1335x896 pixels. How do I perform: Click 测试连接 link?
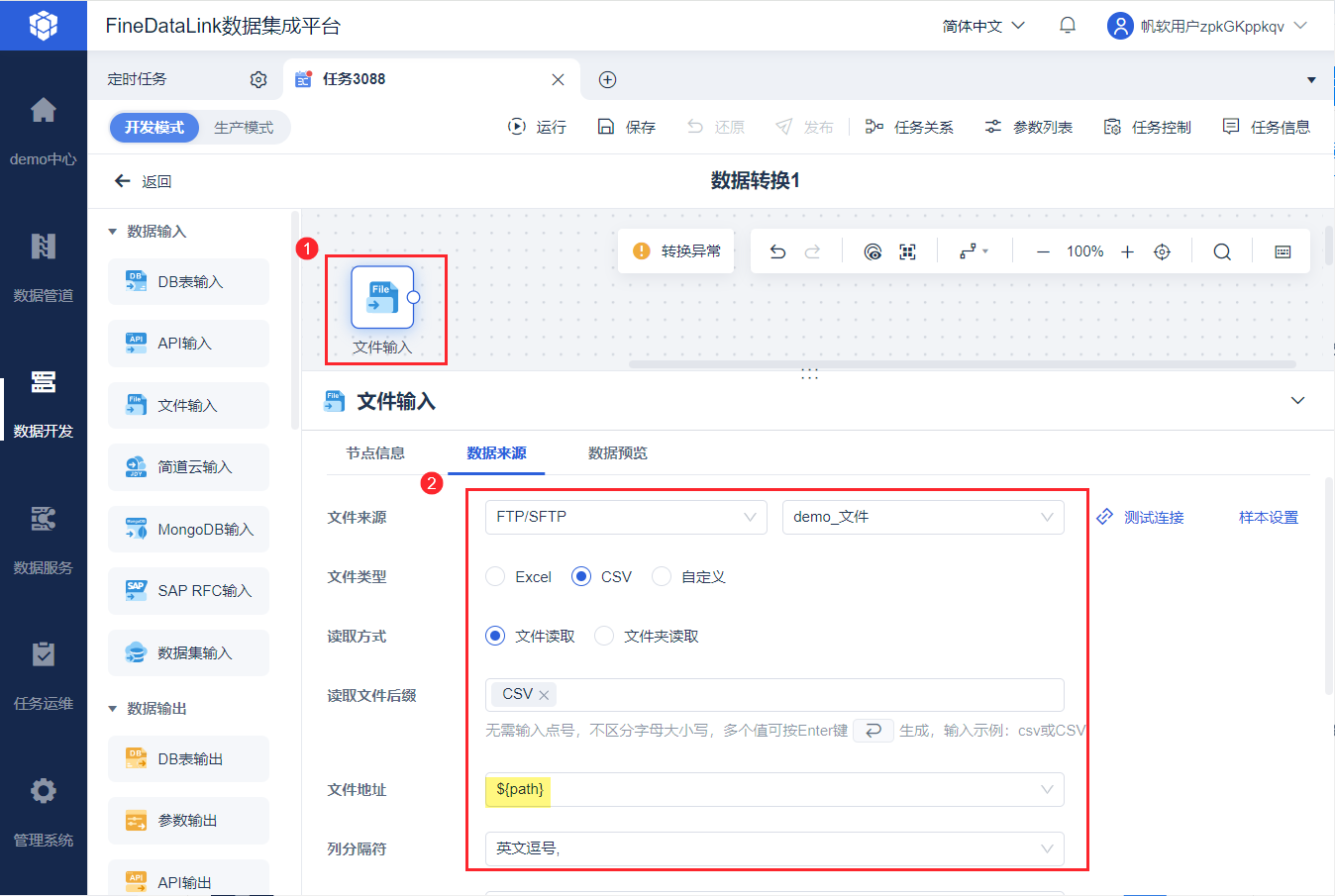click(1140, 517)
